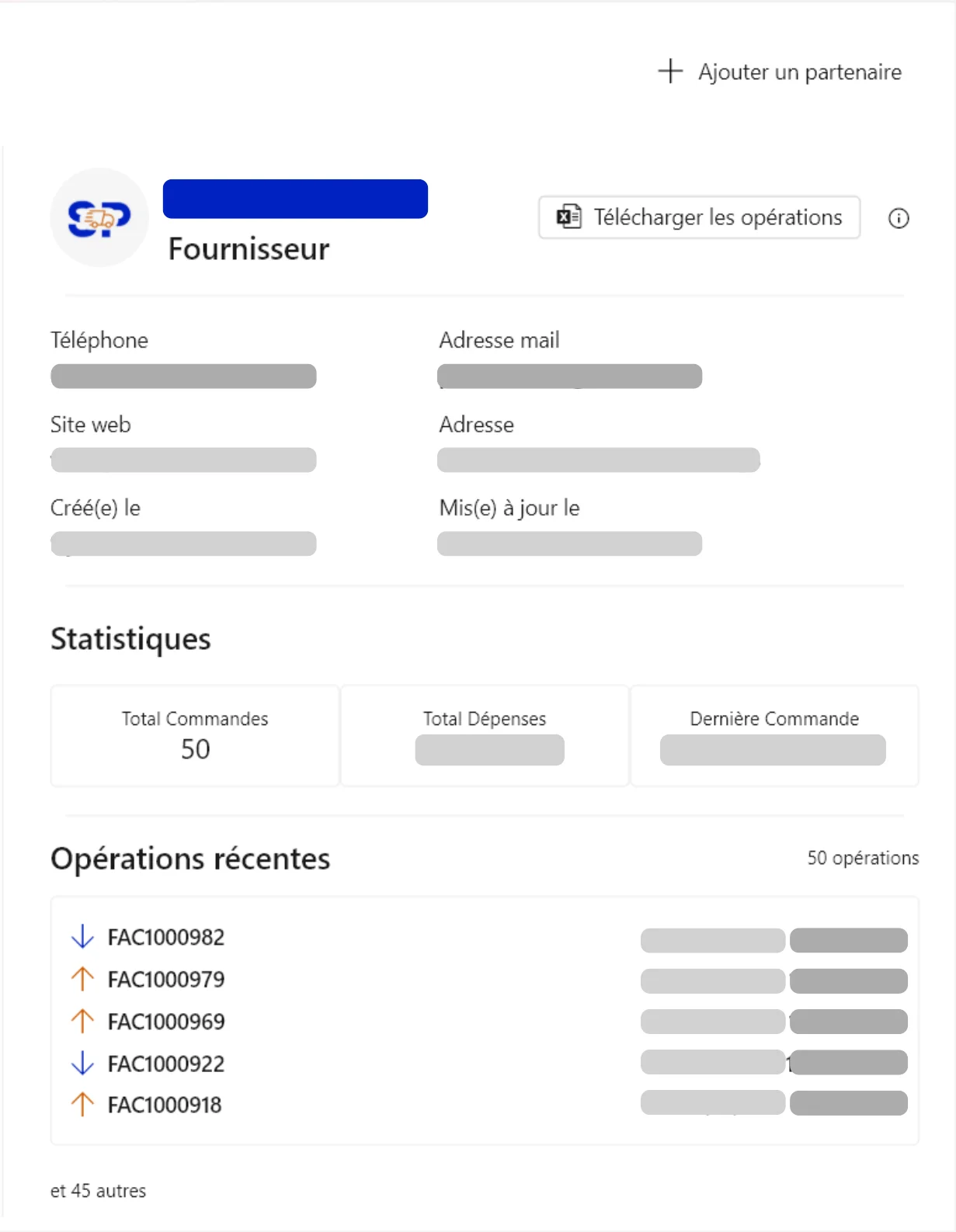Click the orange up arrow beside FAC1000979
Viewport: 956px width, 1232px height.
coord(82,979)
